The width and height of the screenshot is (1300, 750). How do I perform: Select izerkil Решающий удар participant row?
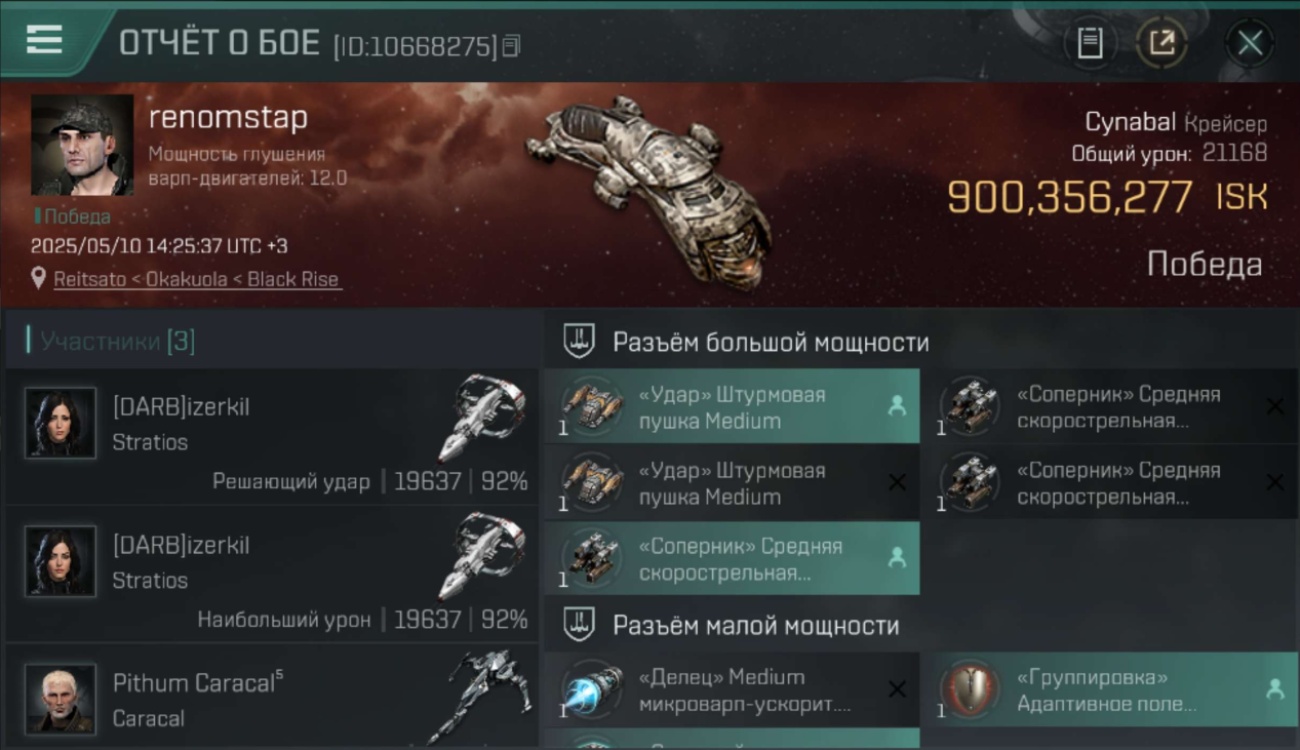[271, 436]
